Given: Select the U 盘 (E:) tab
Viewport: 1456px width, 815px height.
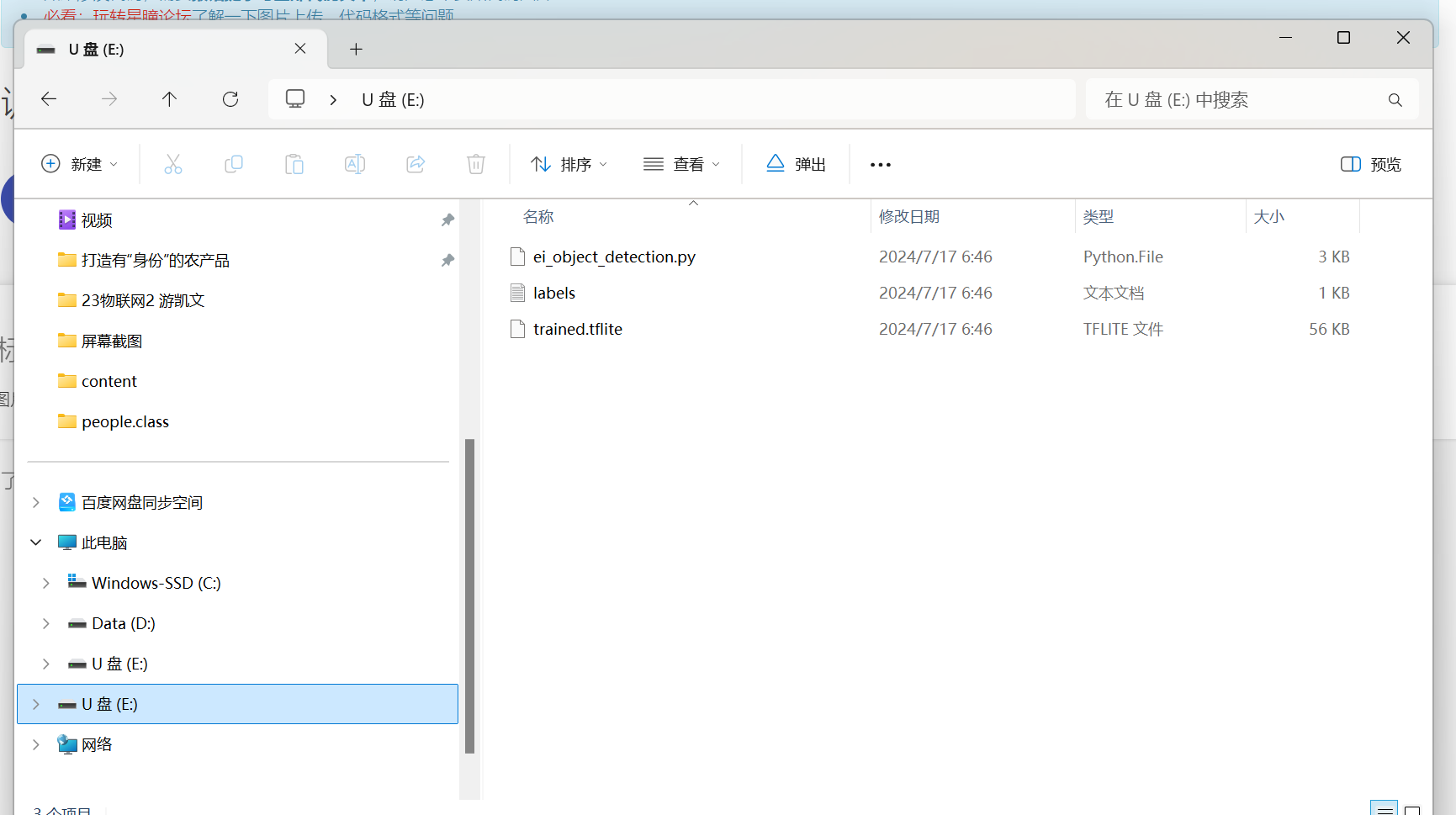Looking at the screenshot, I should pyautogui.click(x=174, y=49).
